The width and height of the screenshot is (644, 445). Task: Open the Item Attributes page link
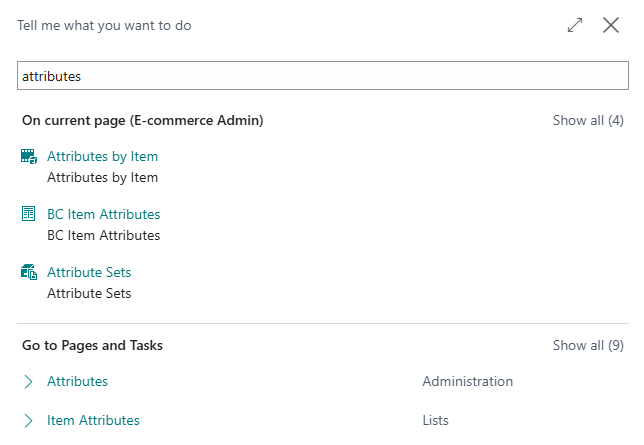coord(93,420)
